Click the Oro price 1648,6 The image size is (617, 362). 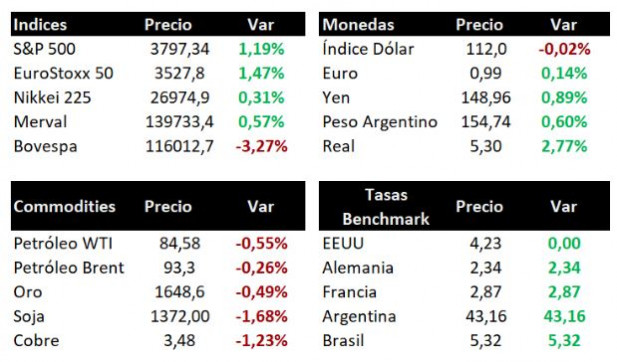pos(179,292)
